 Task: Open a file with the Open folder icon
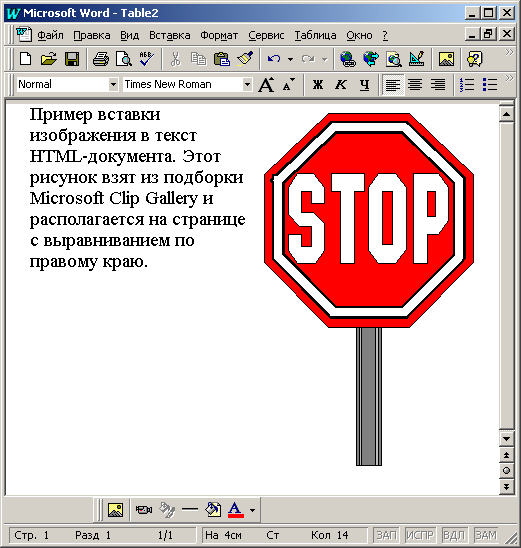pos(49,59)
